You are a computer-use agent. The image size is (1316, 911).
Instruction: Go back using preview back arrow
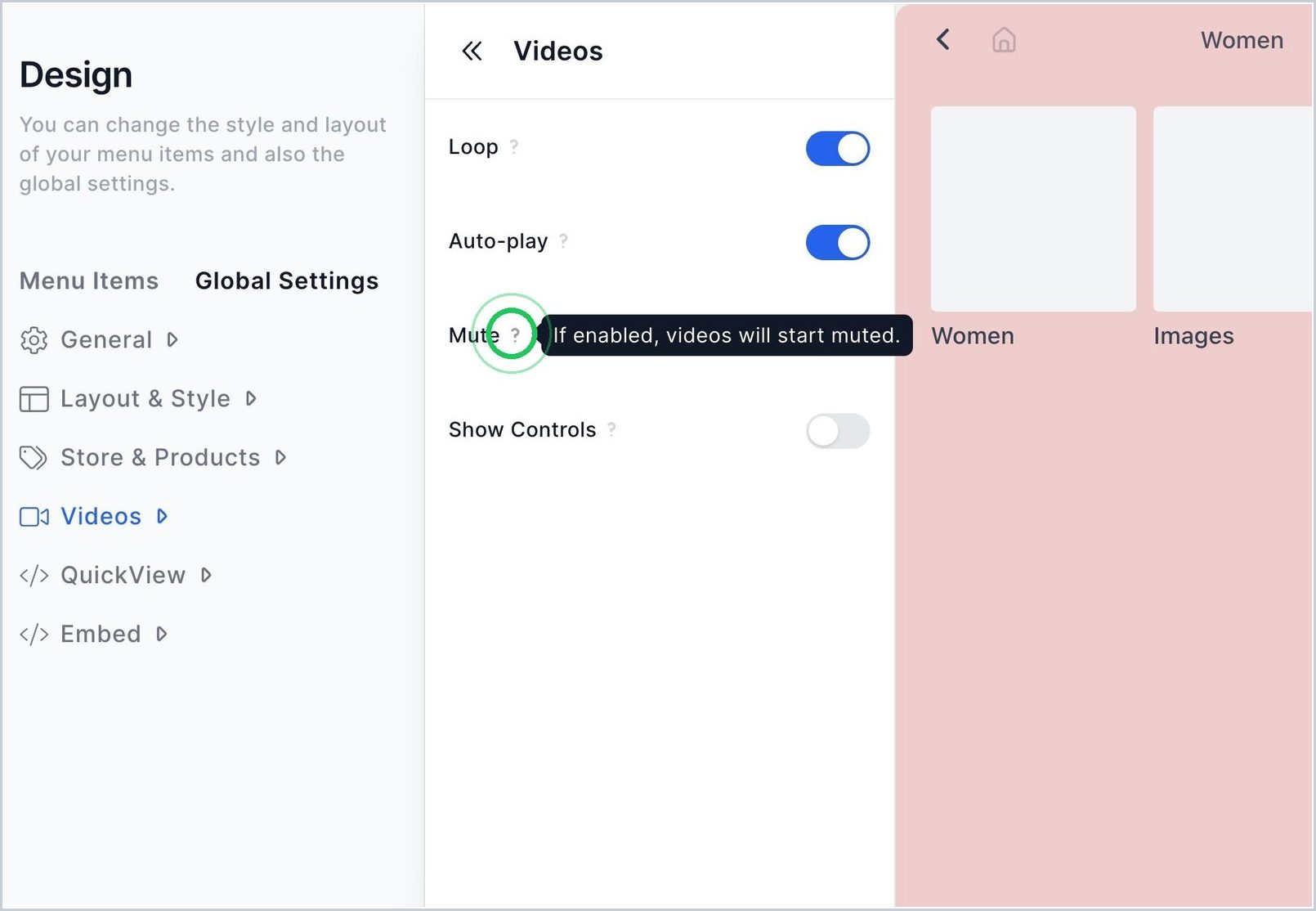point(943,39)
